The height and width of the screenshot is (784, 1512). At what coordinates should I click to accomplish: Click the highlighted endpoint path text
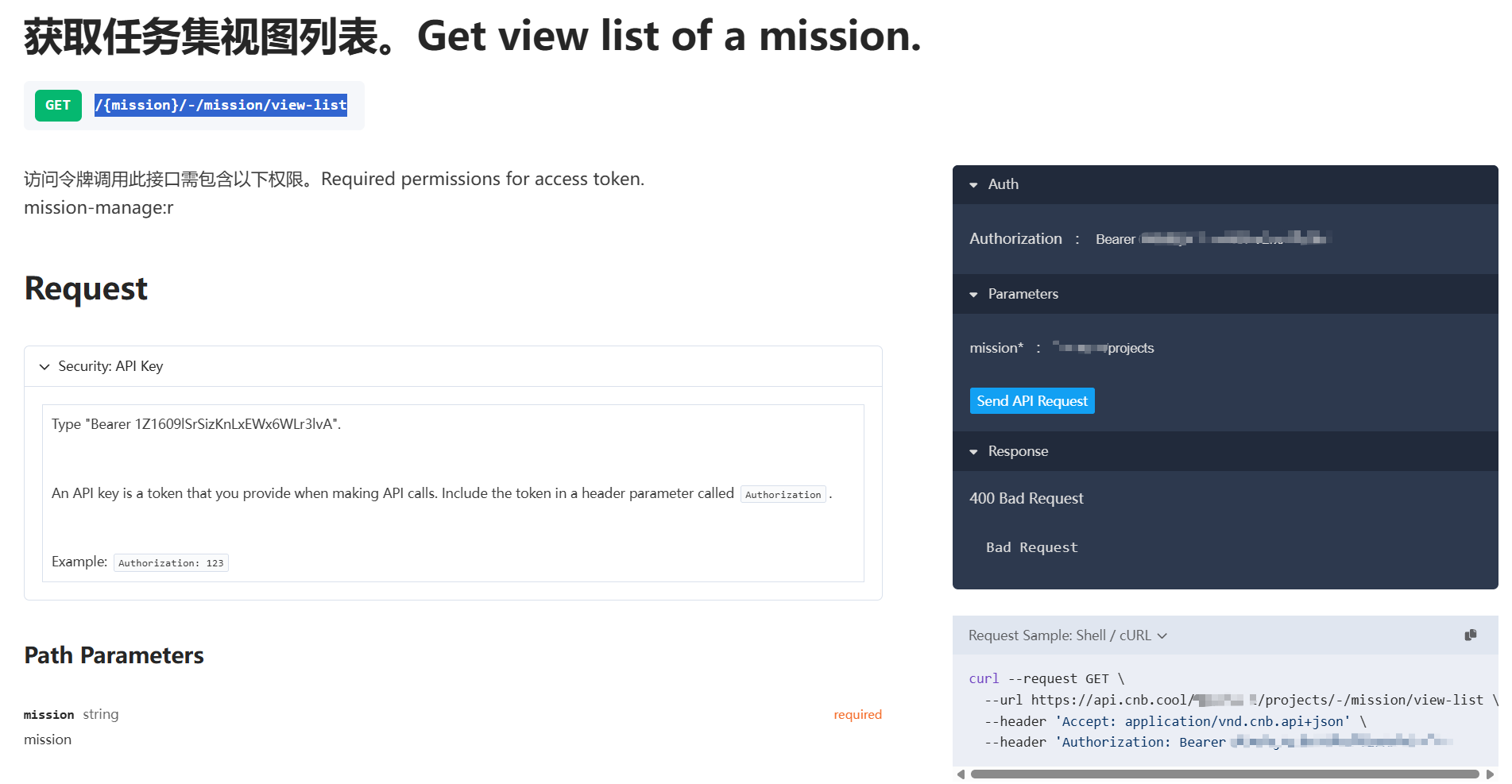coord(221,105)
